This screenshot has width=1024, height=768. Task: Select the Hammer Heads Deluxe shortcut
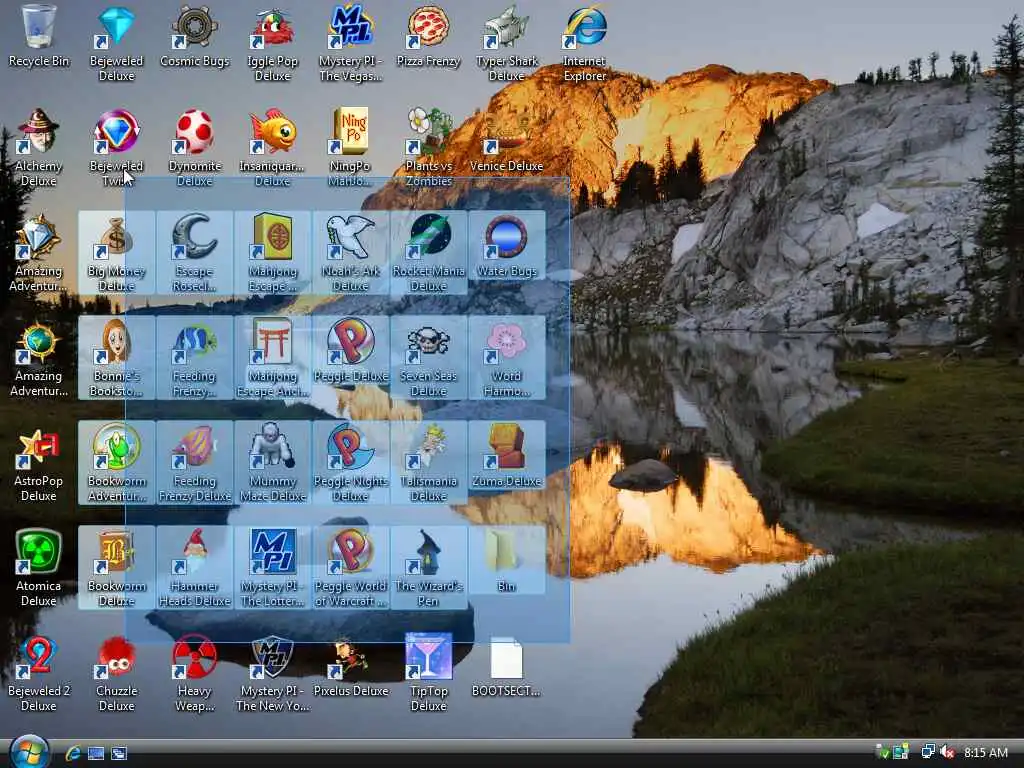pos(195,568)
